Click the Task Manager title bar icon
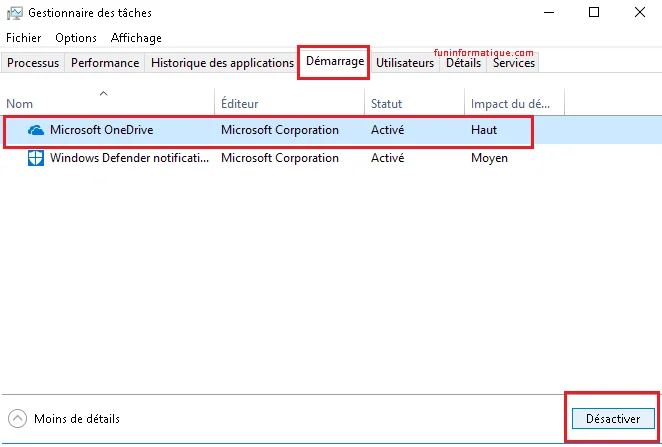Screen dimensions: 662x447 click(13, 13)
